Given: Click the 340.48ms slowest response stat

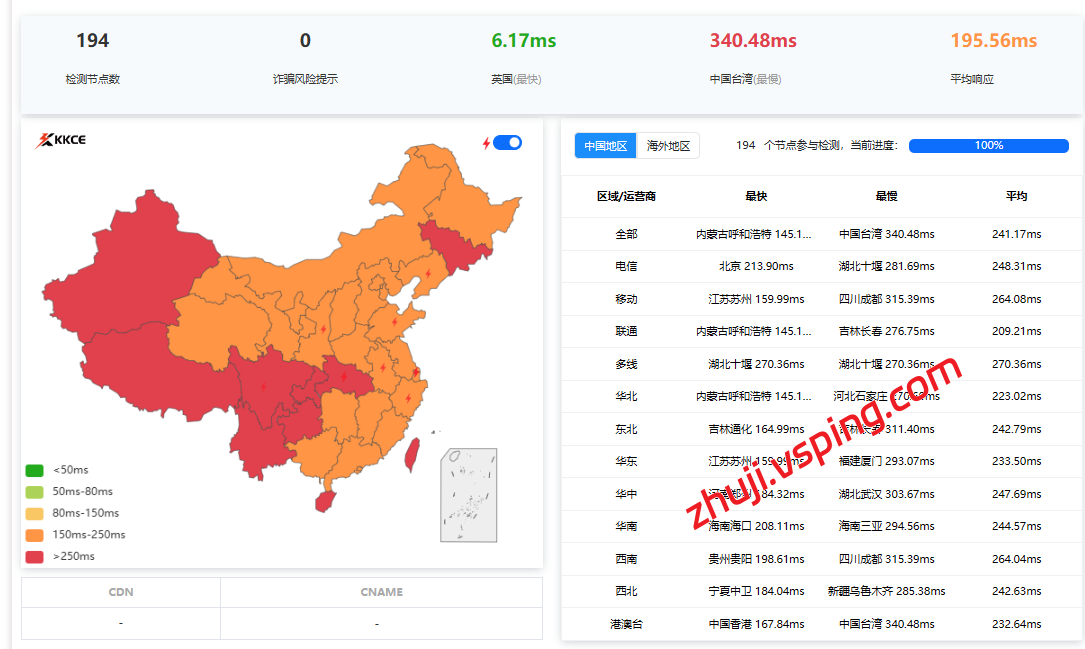Looking at the screenshot, I should coord(753,41).
